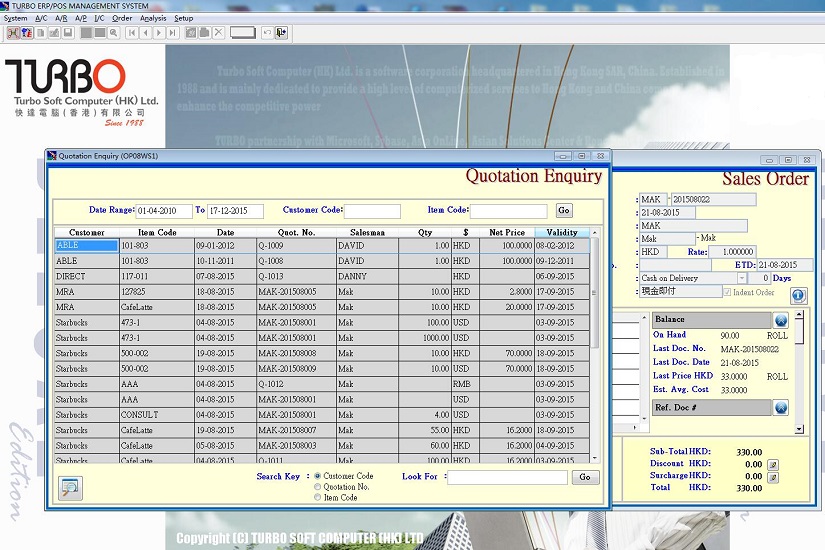This screenshot has height=550, width=825.
Task: Collapse the Balance section in Sales Order
Action: [x=781, y=319]
